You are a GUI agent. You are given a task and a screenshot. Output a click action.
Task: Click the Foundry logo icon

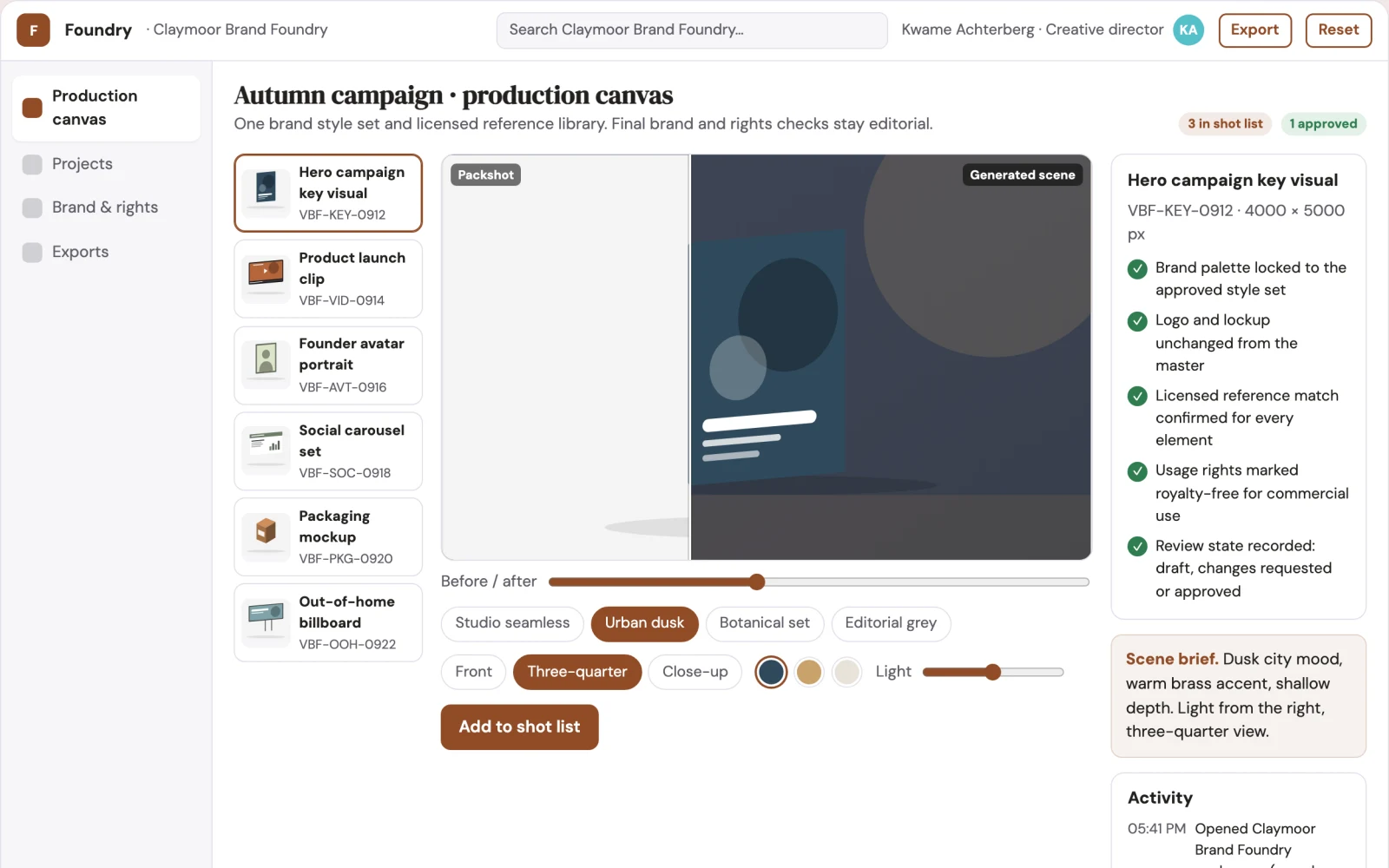(x=33, y=30)
